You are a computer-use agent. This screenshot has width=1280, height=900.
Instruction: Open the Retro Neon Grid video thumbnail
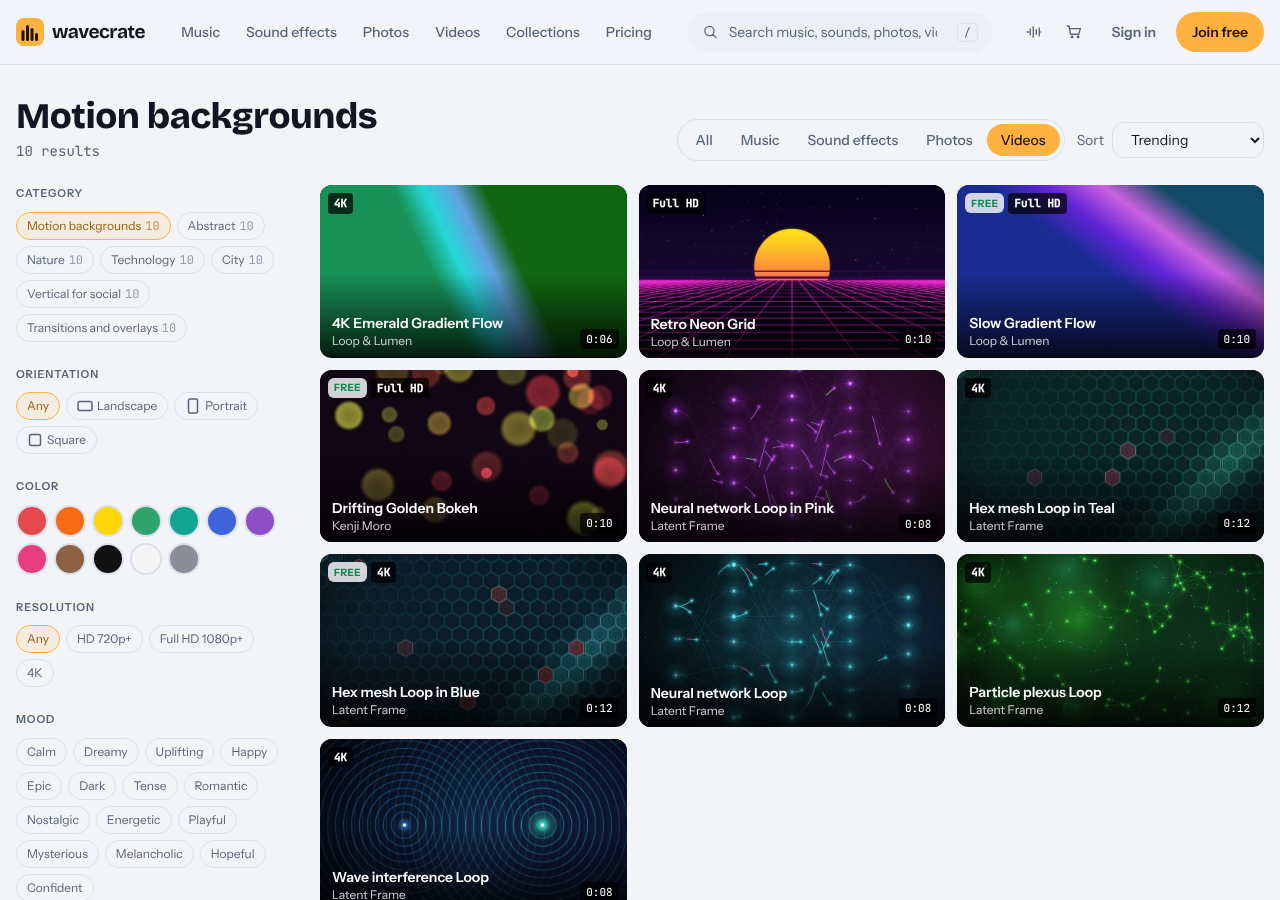[792, 271]
